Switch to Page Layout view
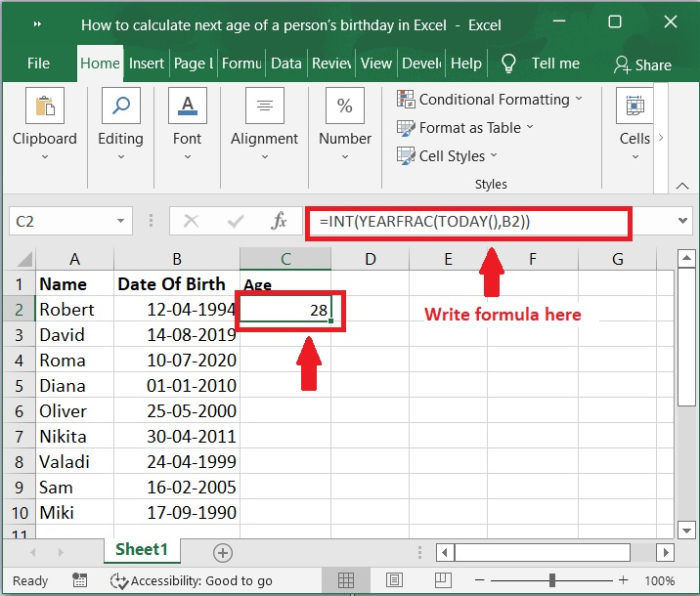700x596 pixels. pos(394,580)
